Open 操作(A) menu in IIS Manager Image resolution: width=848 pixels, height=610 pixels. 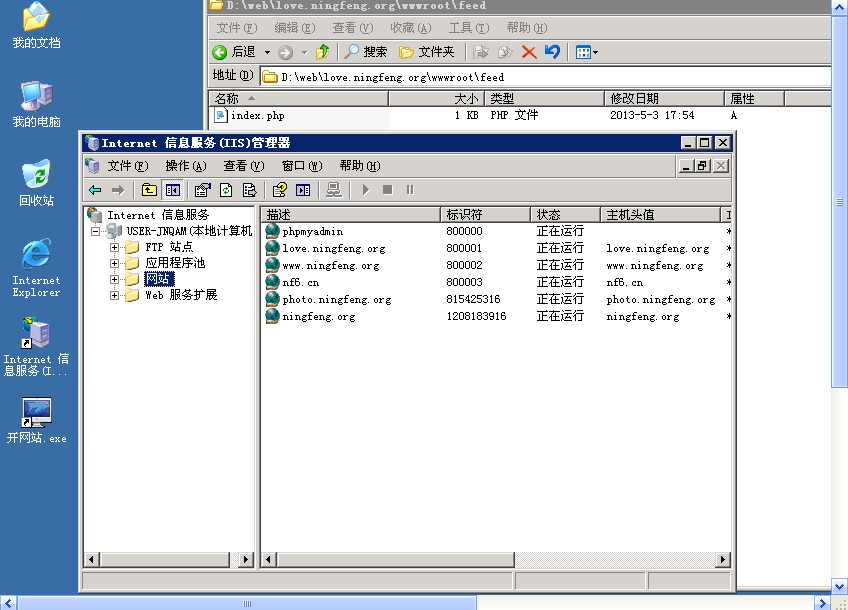pos(186,165)
